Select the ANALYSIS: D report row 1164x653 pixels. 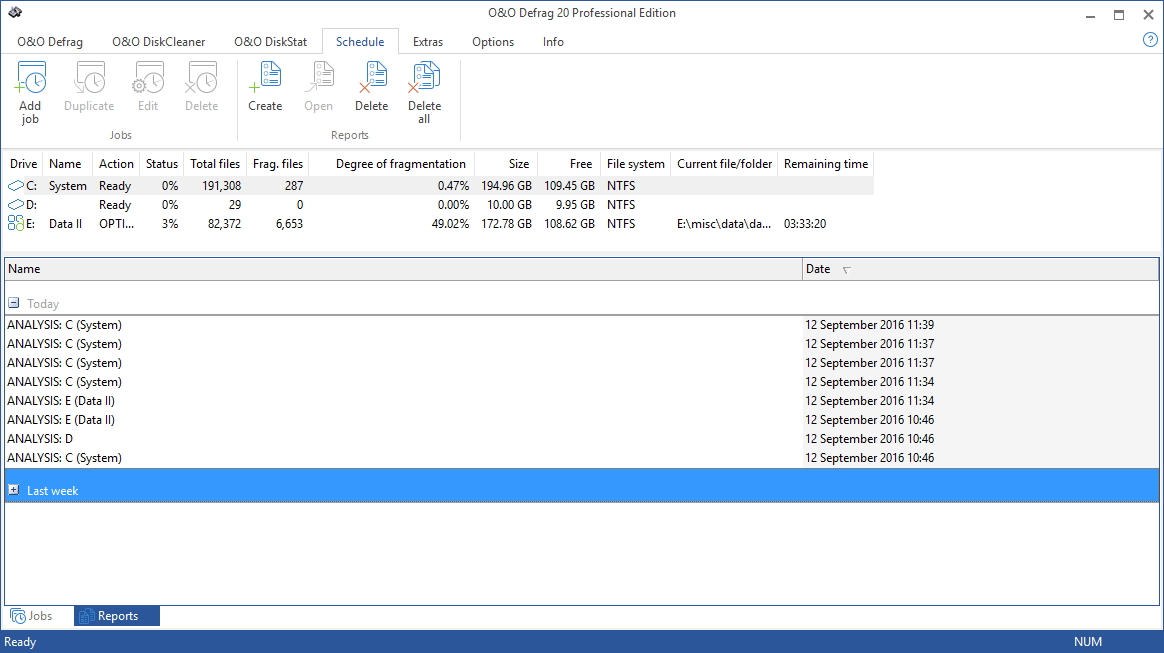tap(40, 439)
